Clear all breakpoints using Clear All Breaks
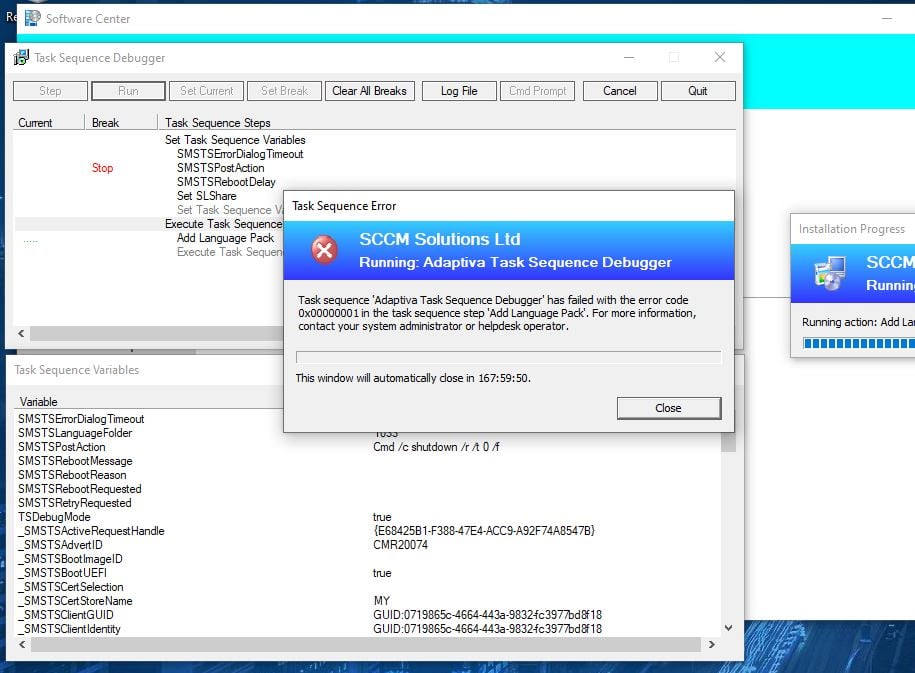This screenshot has width=915, height=673. tap(369, 90)
